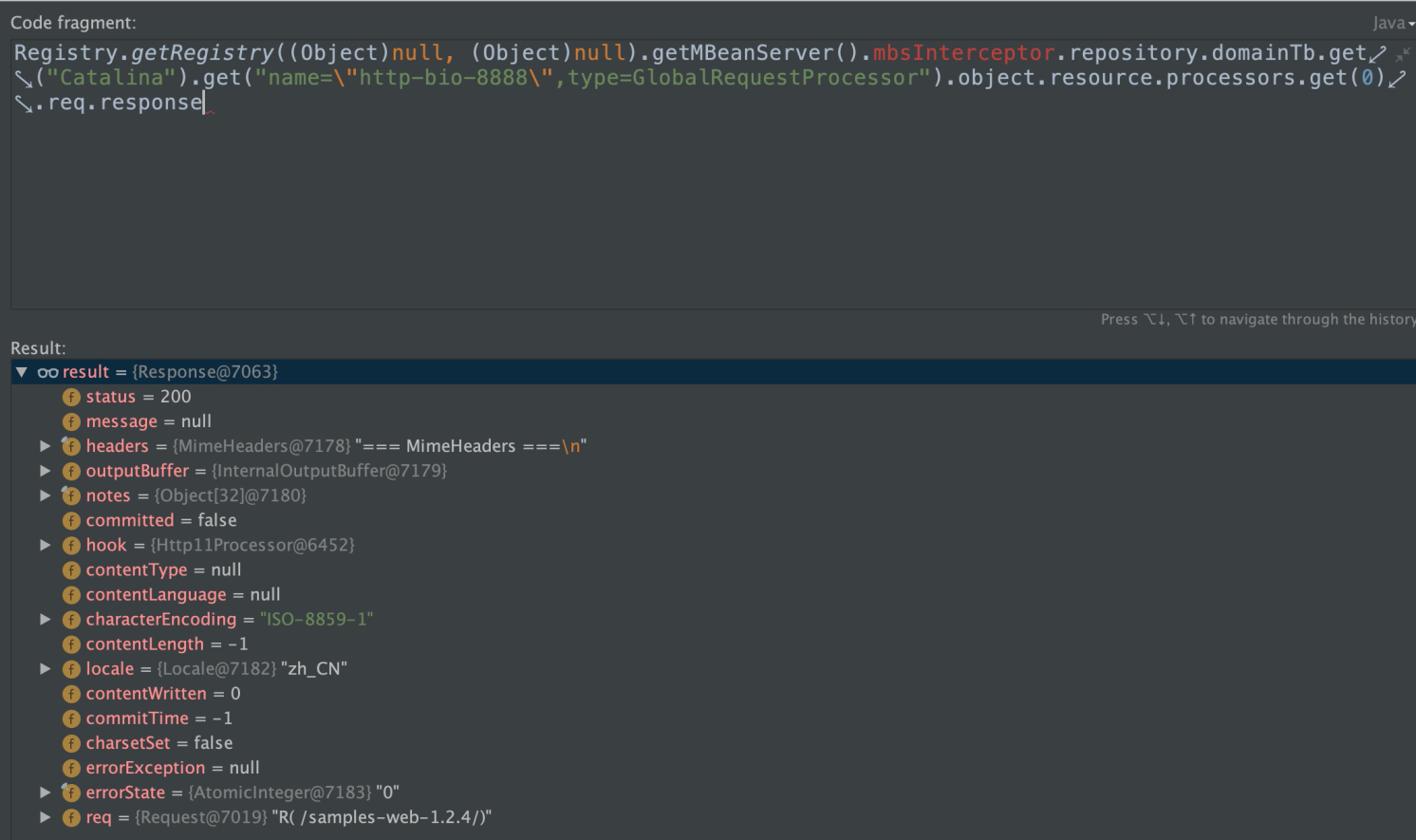Click the field icon beside contentLength

click(71, 644)
